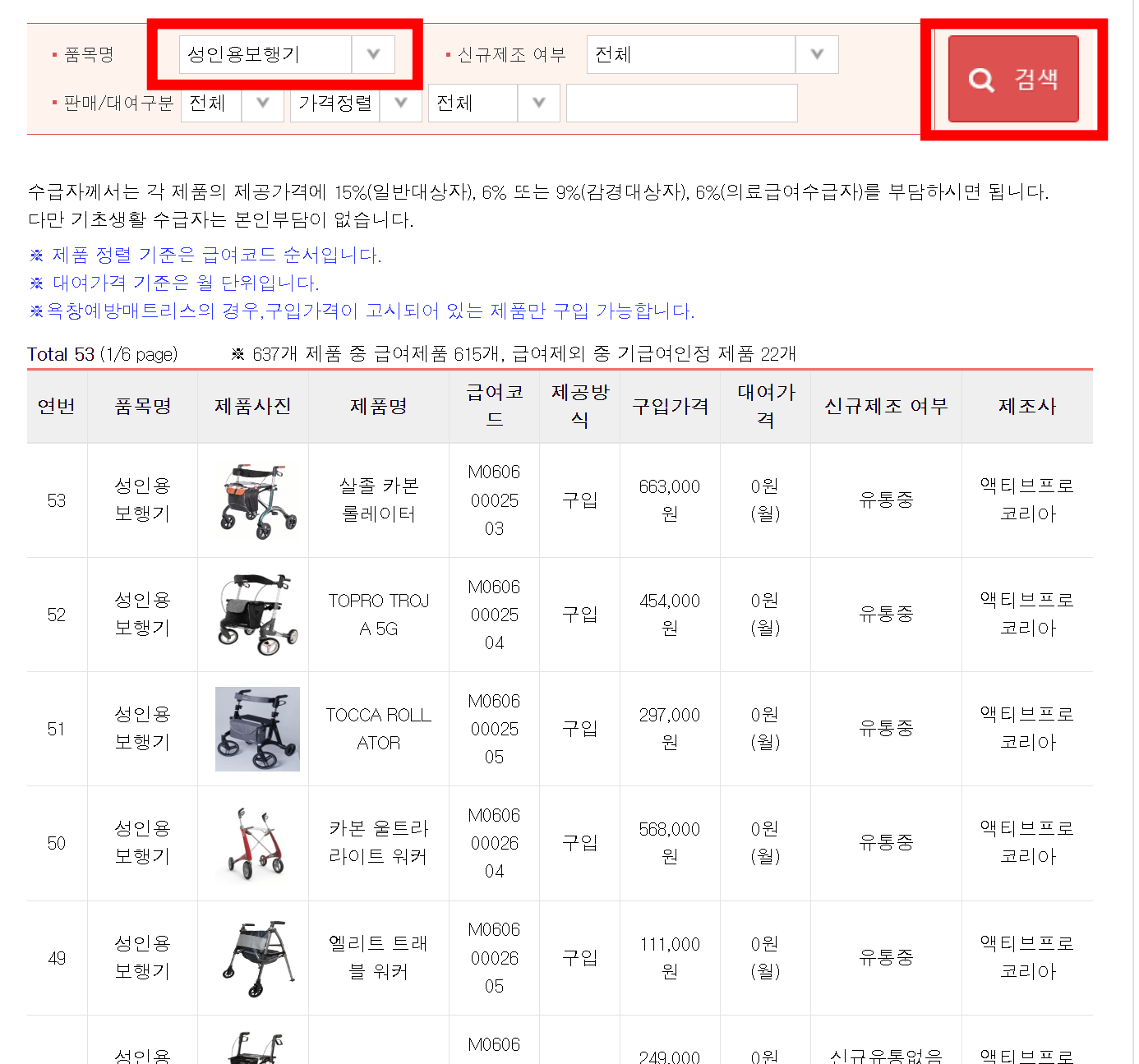Open the 가격정렬 sort dropdown

356,103
